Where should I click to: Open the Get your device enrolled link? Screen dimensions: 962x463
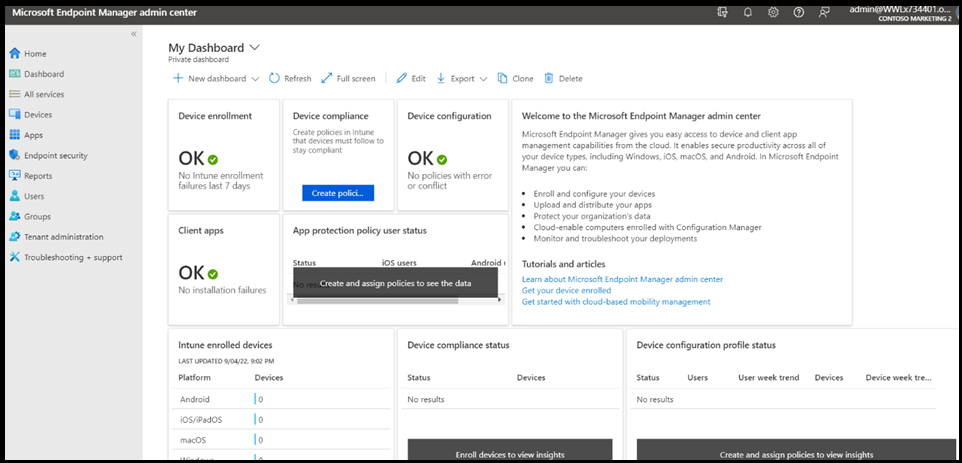click(x=566, y=290)
